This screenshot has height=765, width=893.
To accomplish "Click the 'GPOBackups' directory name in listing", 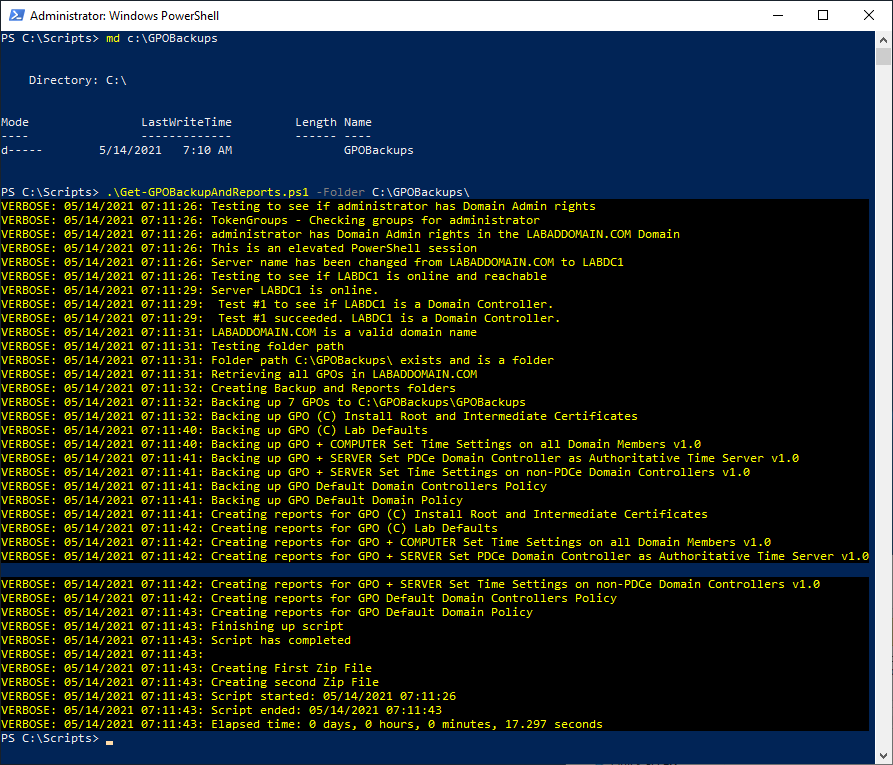I will (x=378, y=150).
